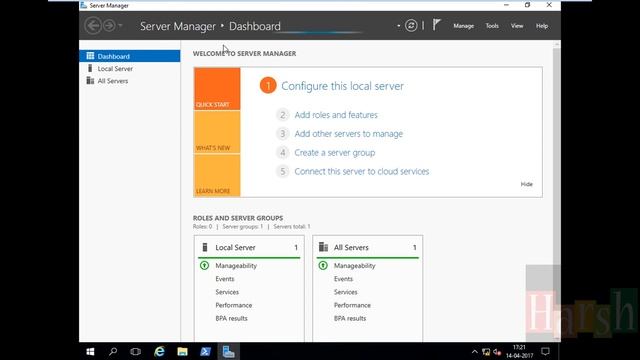This screenshot has height=360, width=640.
Task: Open Events in Local Server tile
Action: [x=225, y=279]
